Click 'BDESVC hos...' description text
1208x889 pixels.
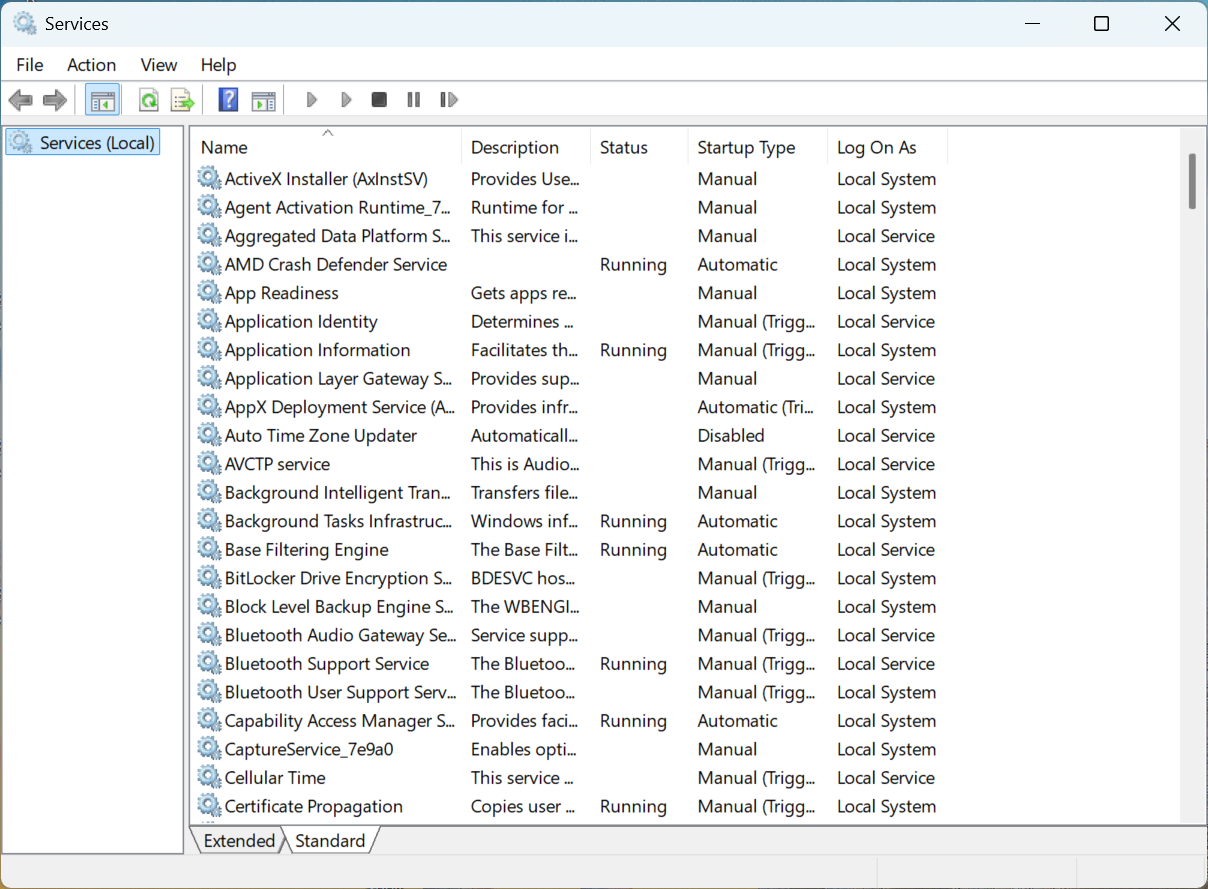coord(523,578)
